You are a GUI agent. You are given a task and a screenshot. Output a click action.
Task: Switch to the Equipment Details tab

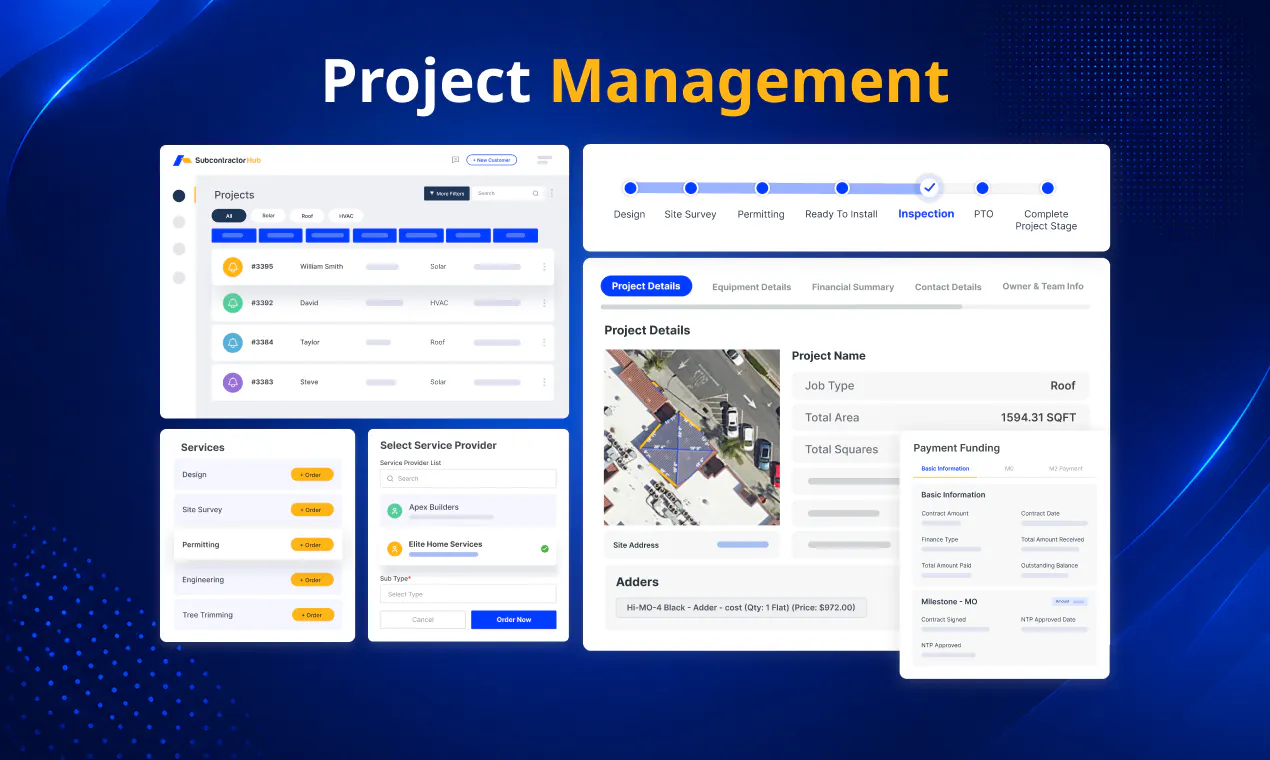tap(751, 287)
